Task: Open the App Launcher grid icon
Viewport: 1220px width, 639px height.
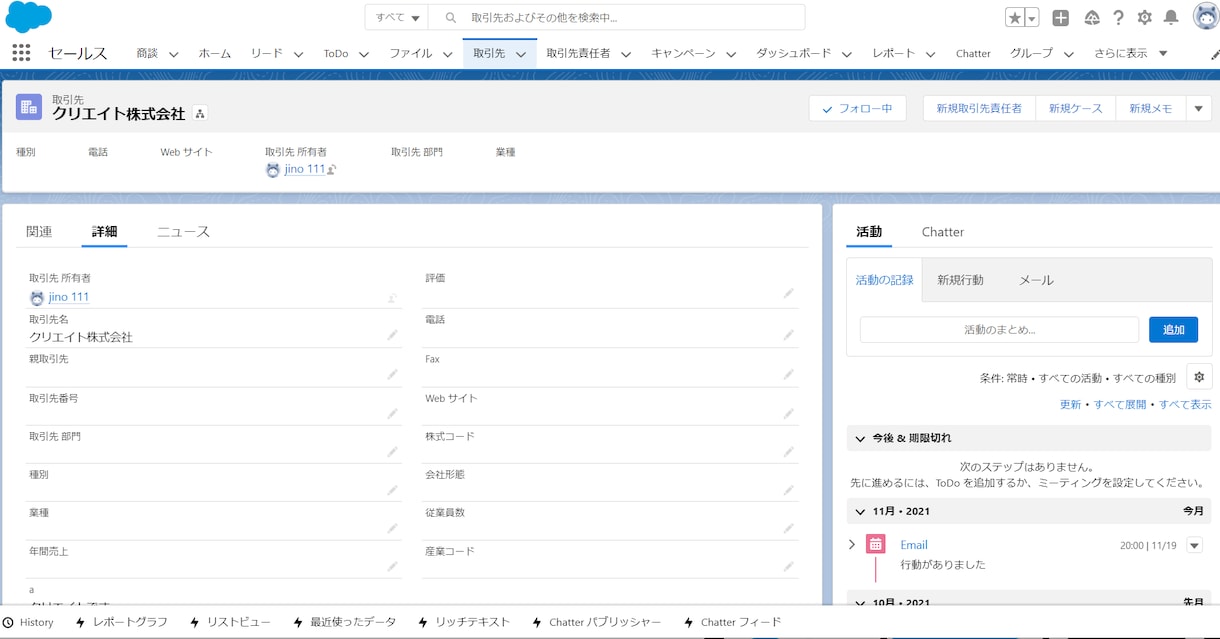Action: pos(21,53)
